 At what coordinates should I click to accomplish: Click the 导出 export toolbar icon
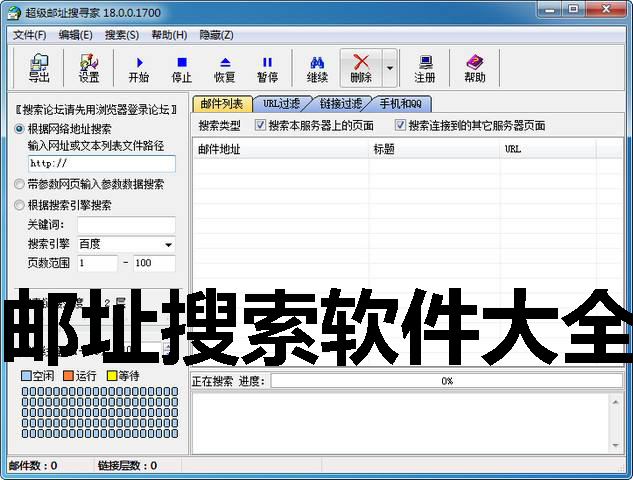(x=39, y=68)
